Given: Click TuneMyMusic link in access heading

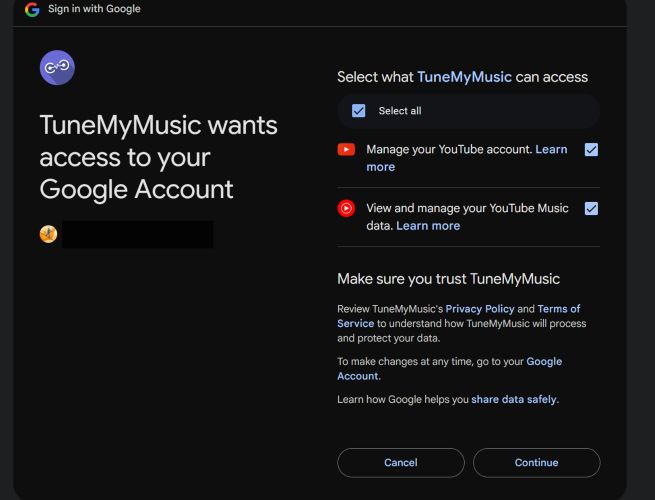Looking at the screenshot, I should pyautogui.click(x=464, y=77).
